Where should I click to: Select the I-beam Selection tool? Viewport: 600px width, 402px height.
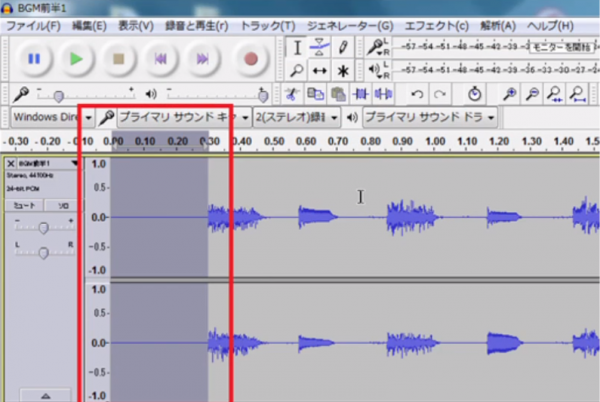298,47
